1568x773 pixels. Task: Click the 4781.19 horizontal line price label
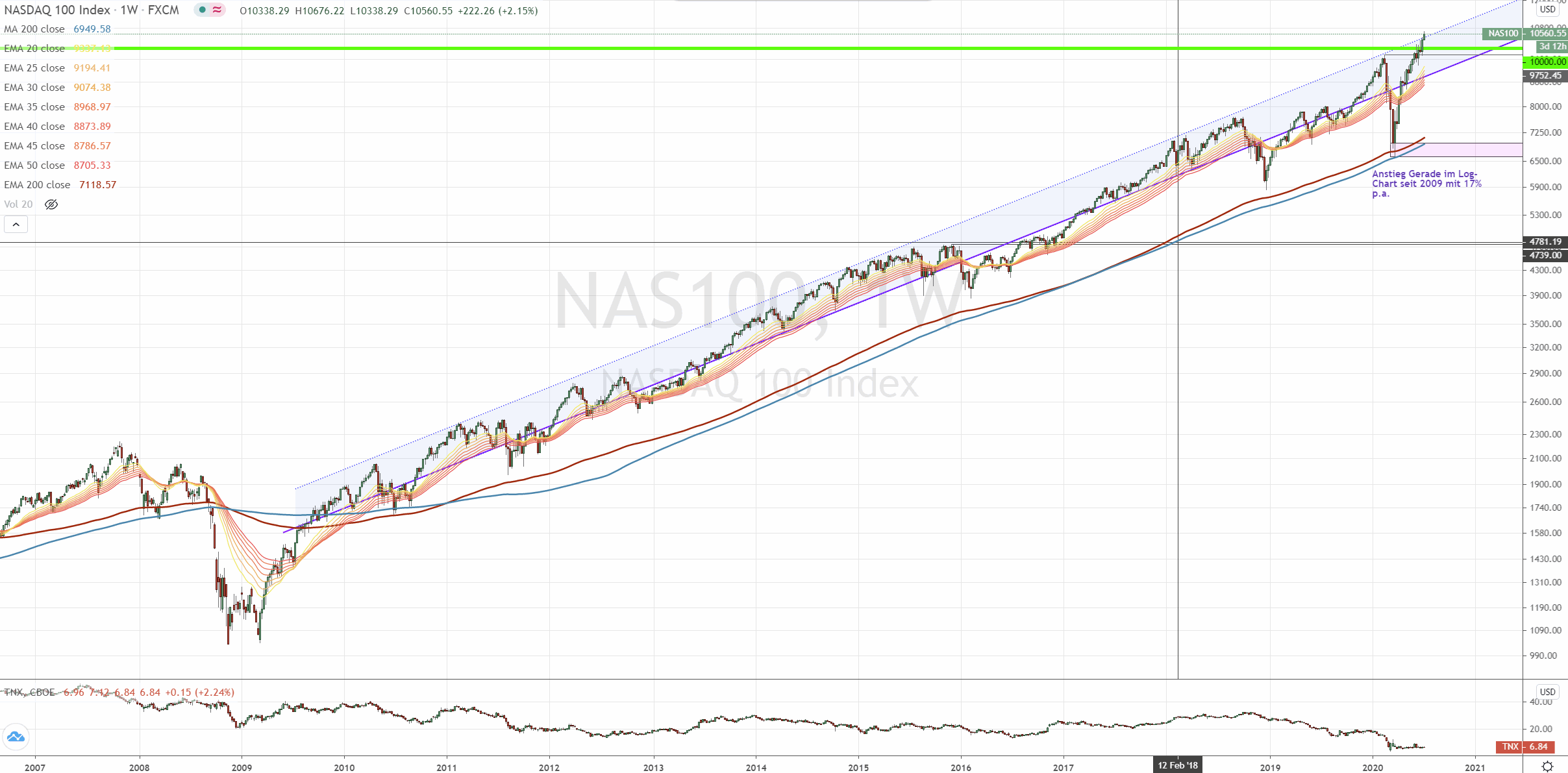[1545, 241]
